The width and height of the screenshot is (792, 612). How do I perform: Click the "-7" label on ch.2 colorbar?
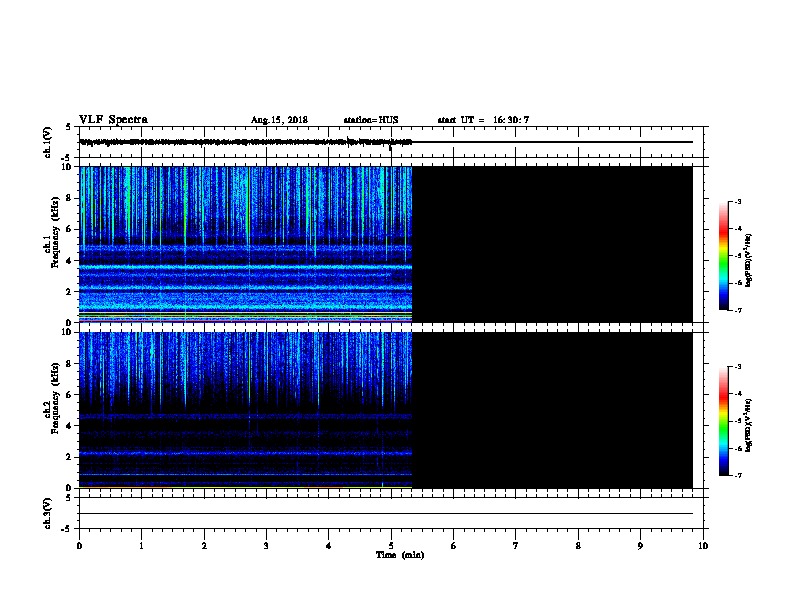coord(737,475)
